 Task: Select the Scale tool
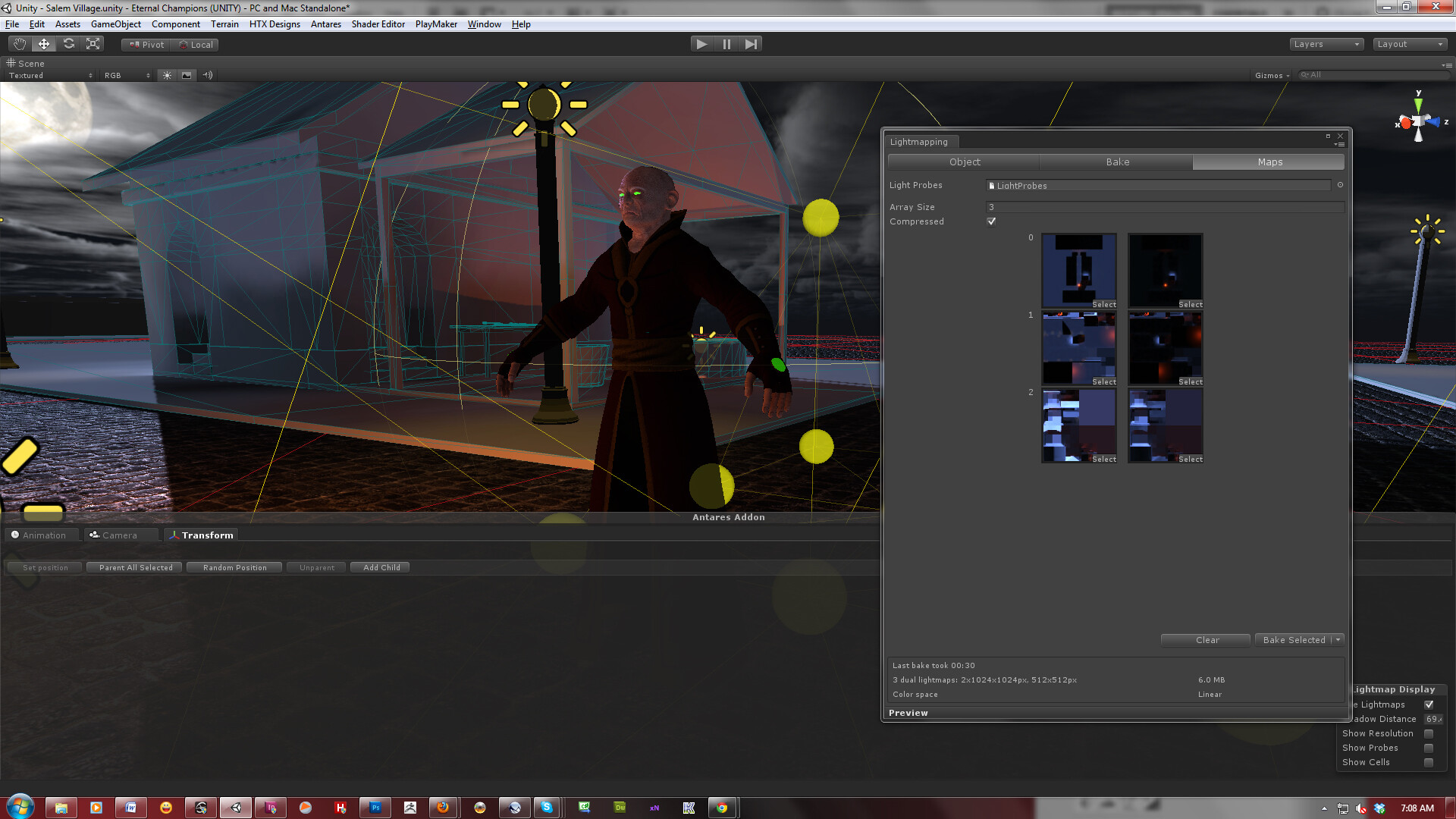point(93,43)
